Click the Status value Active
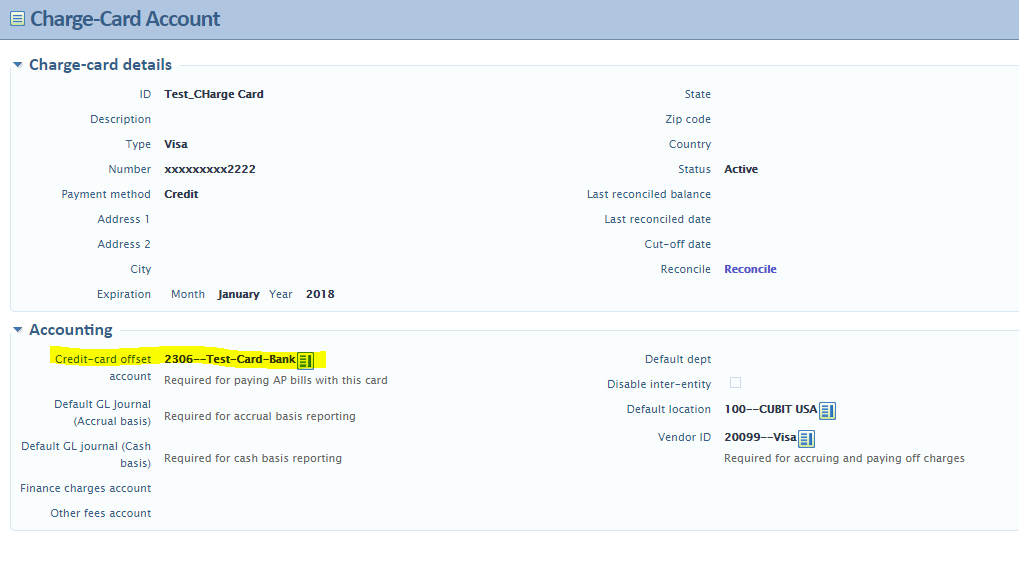Viewport: 1019px width, 567px height. point(741,169)
